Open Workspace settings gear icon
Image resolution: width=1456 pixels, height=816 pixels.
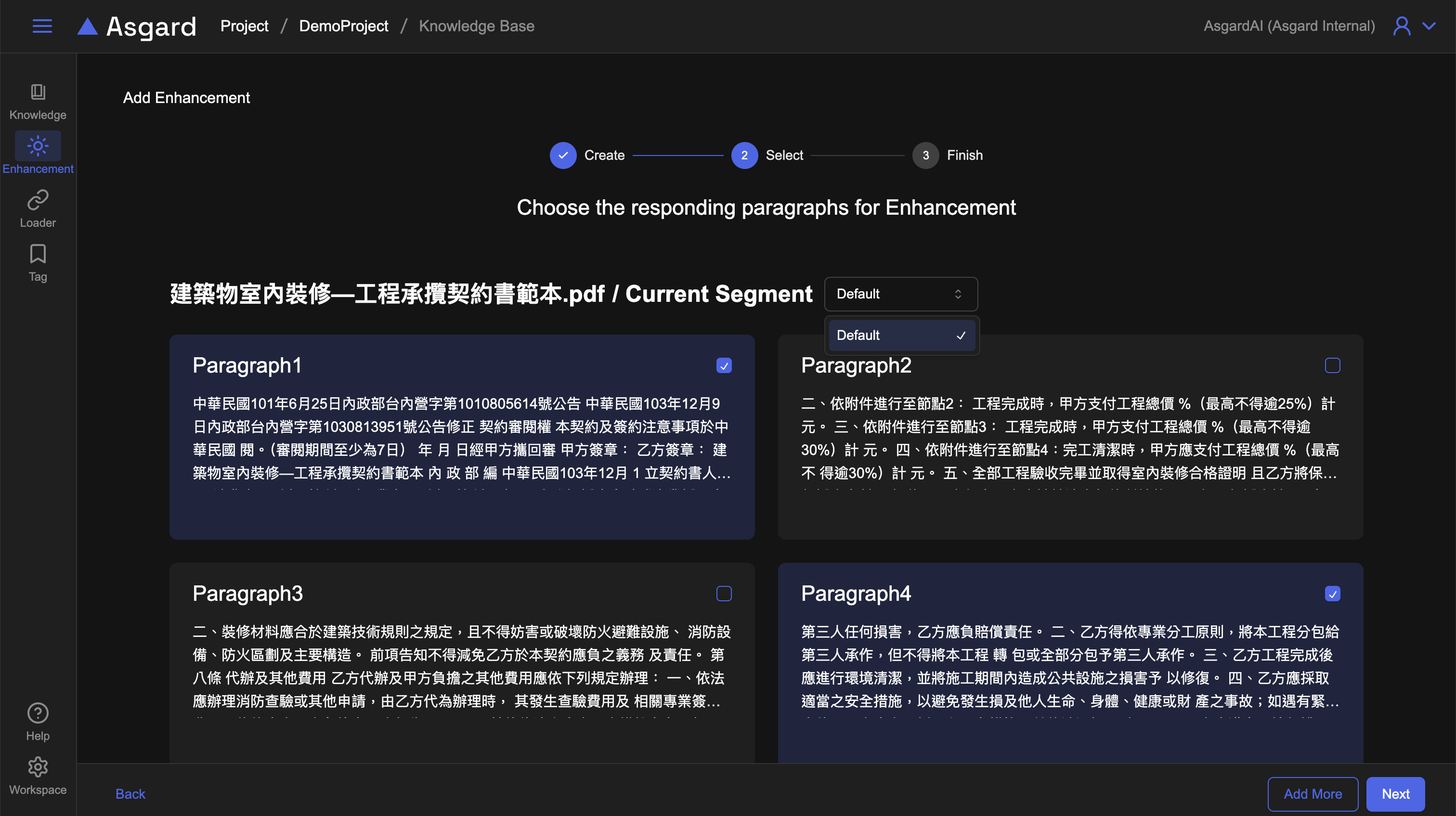tap(38, 767)
